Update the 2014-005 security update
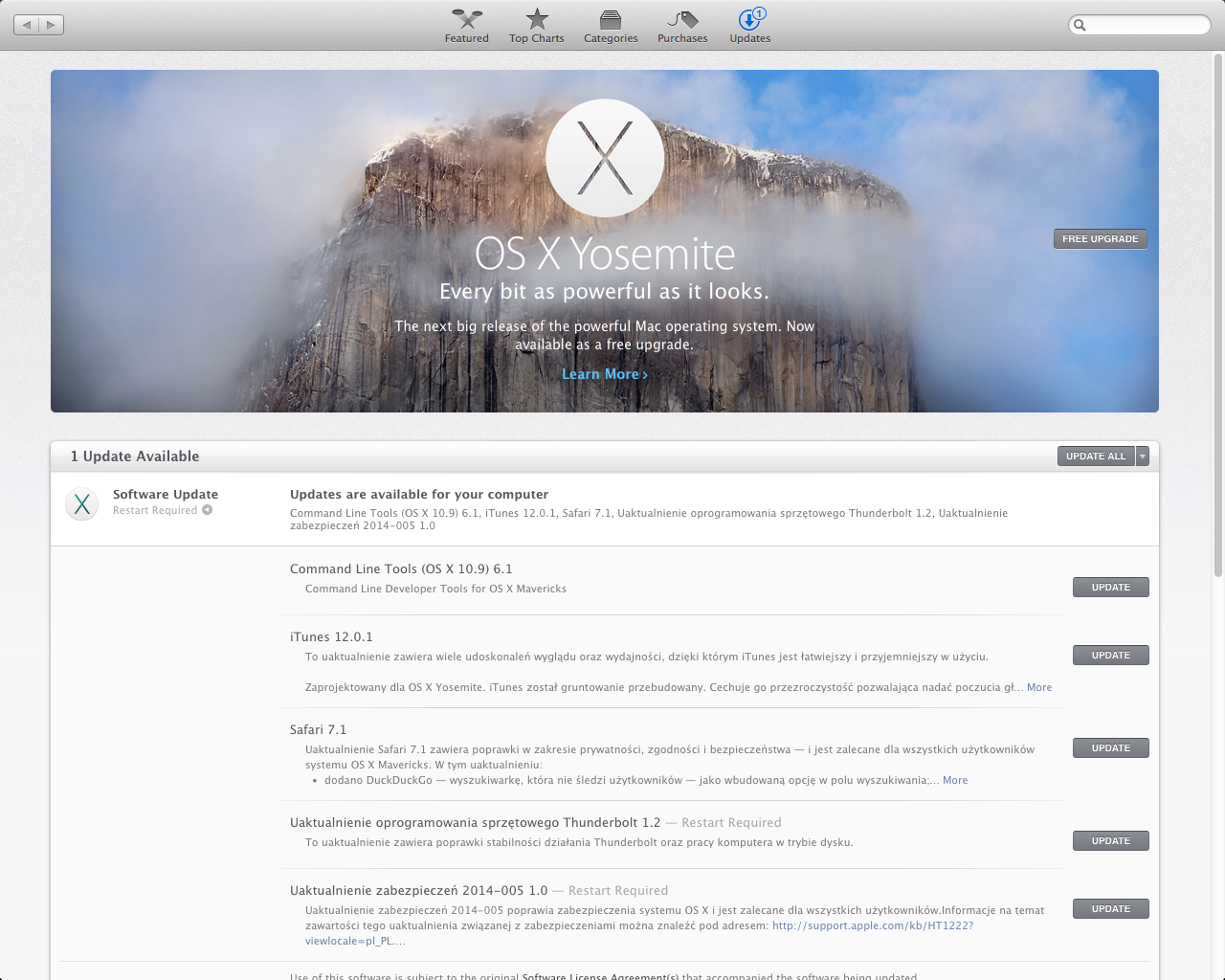 coord(1111,909)
